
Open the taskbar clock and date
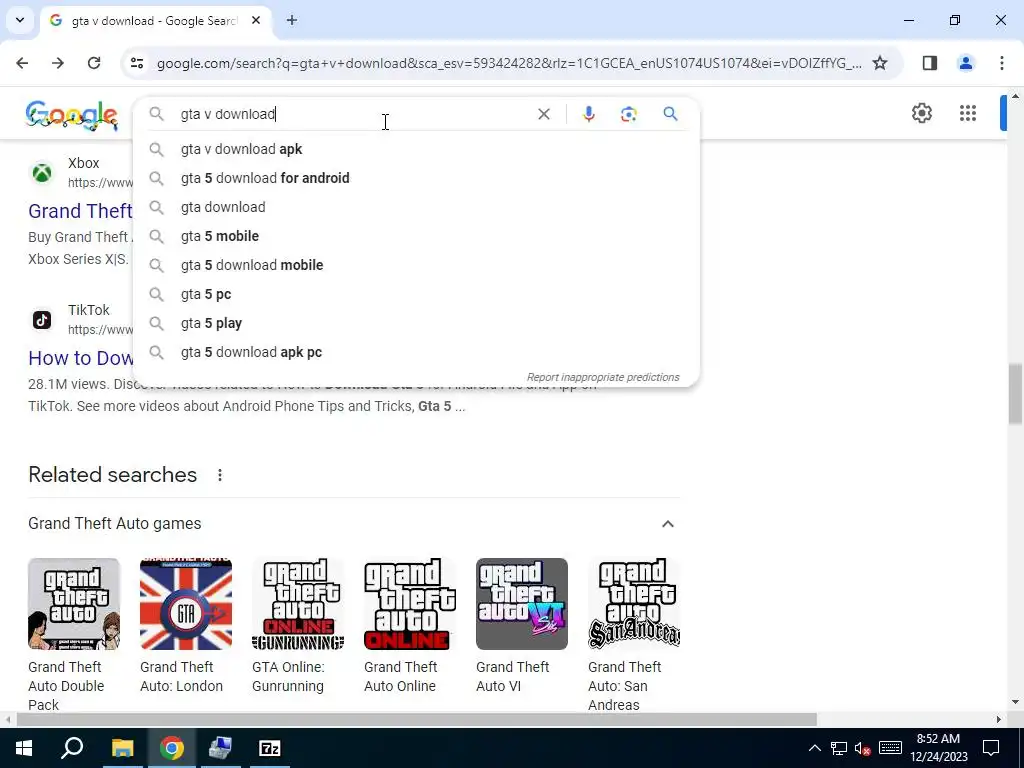[938, 748]
